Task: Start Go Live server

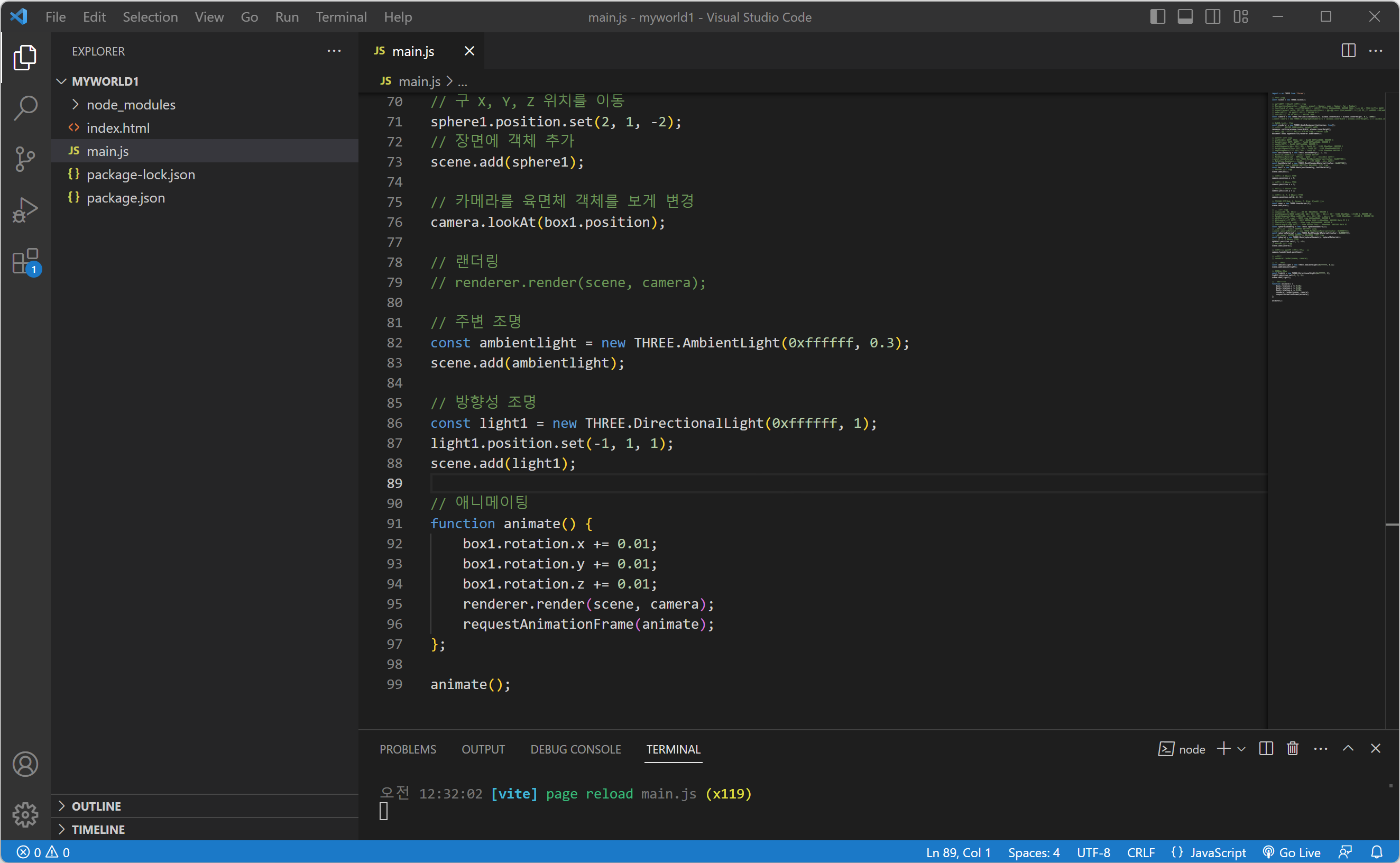Action: tap(1292, 852)
